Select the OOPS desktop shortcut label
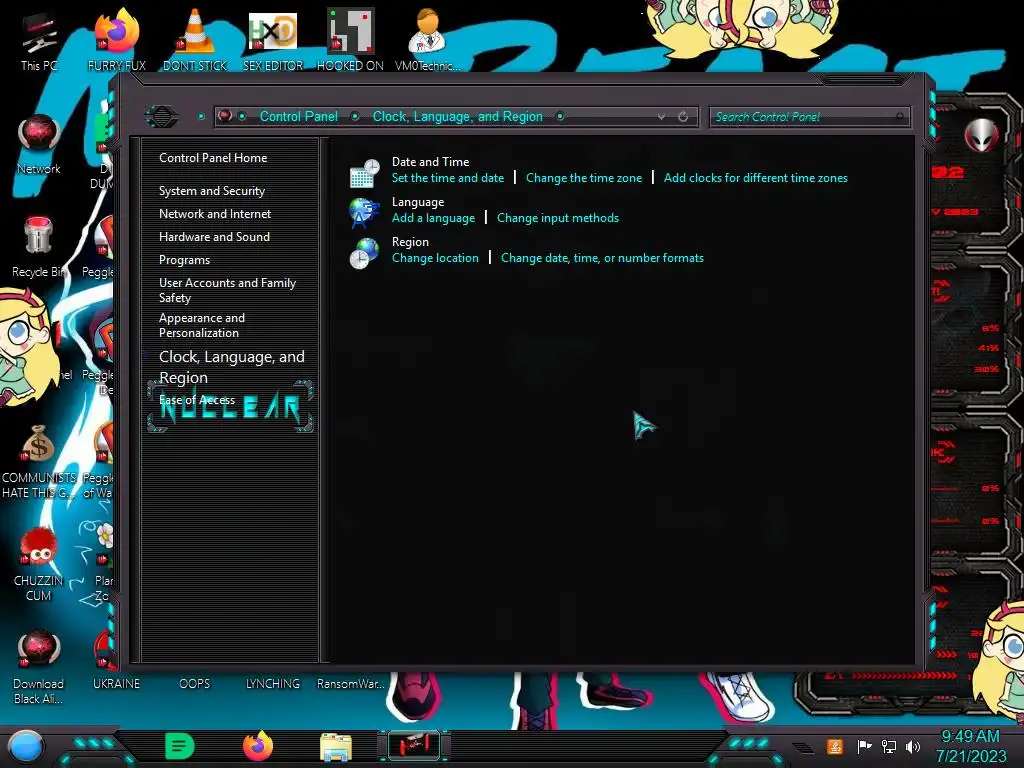Screen dimensions: 1024x768 195,684
